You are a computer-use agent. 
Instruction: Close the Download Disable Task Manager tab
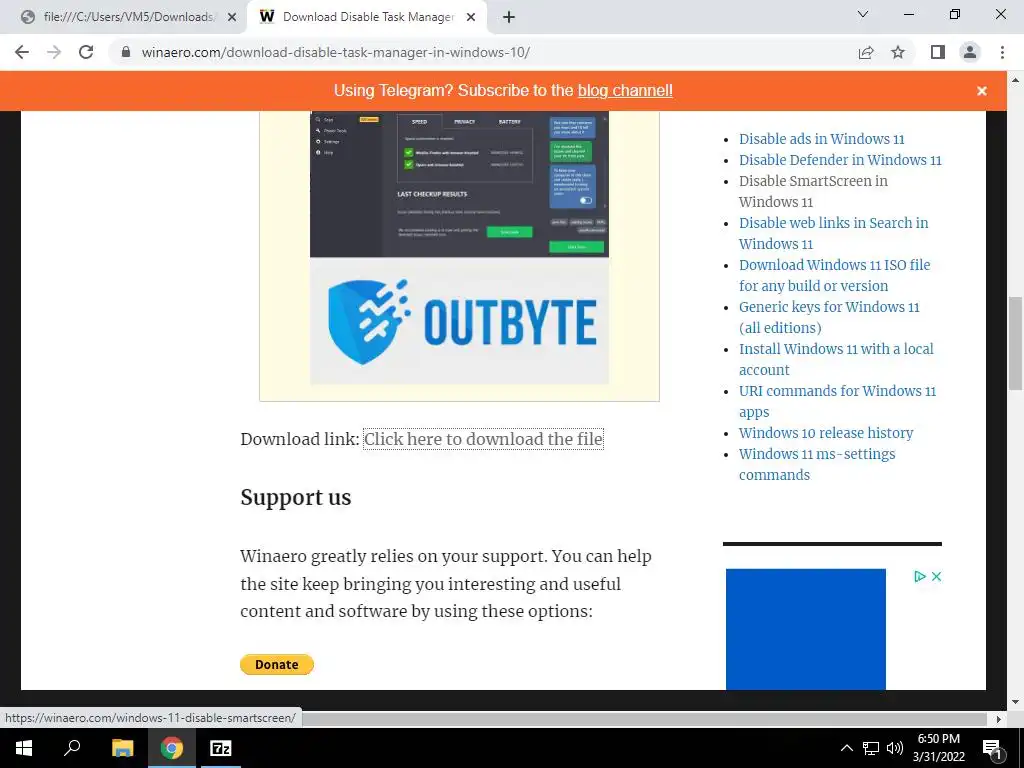[471, 17]
